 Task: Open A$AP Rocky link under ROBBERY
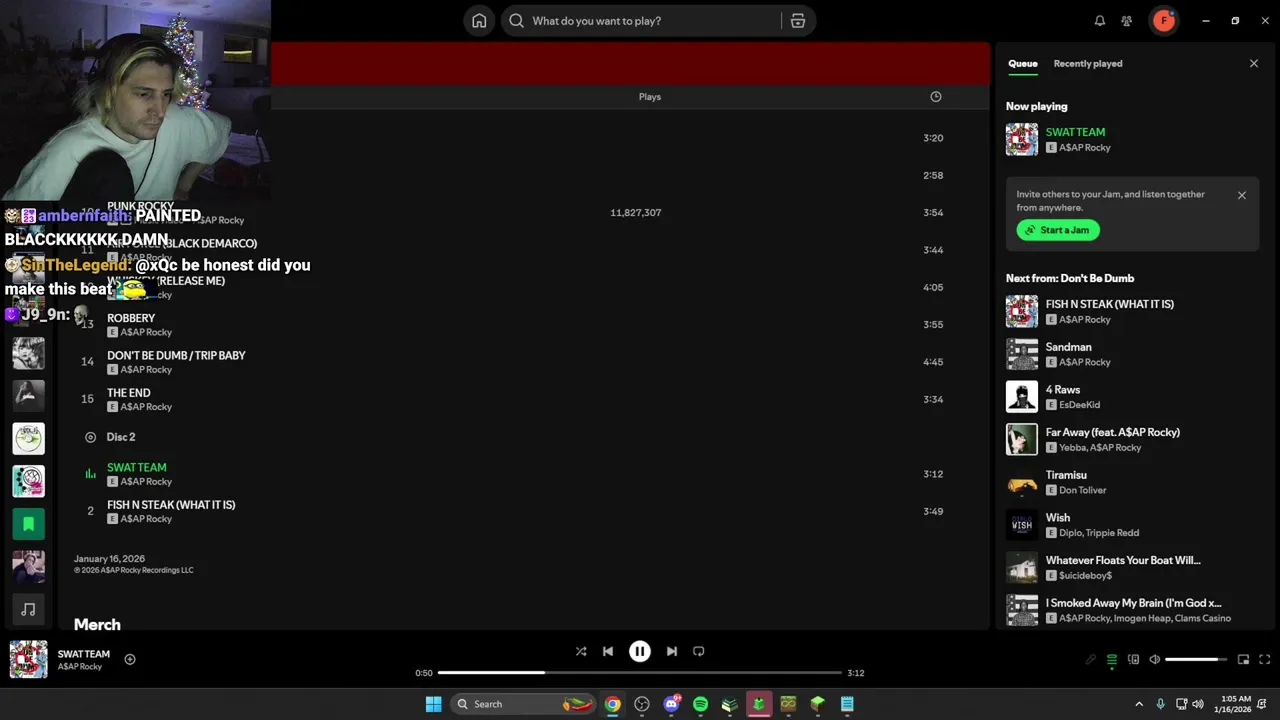coord(146,332)
